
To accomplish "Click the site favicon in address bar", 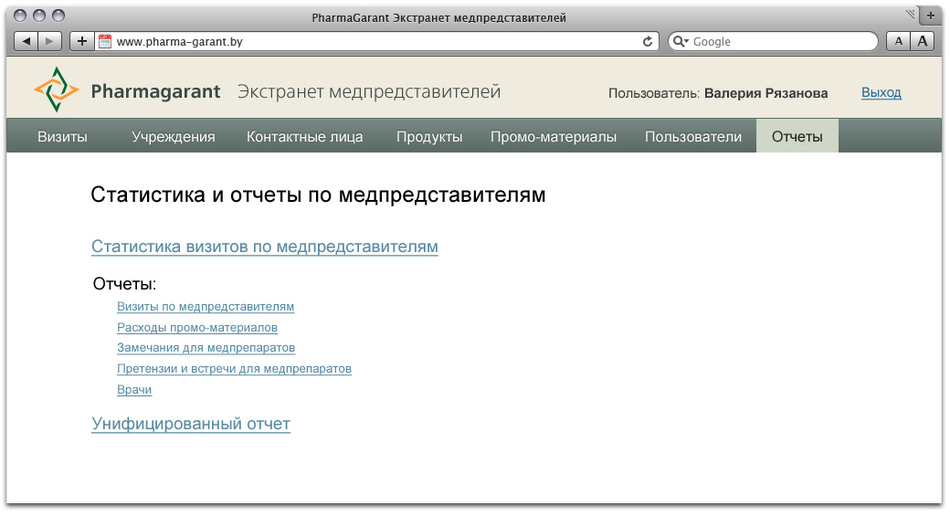I will (105, 42).
